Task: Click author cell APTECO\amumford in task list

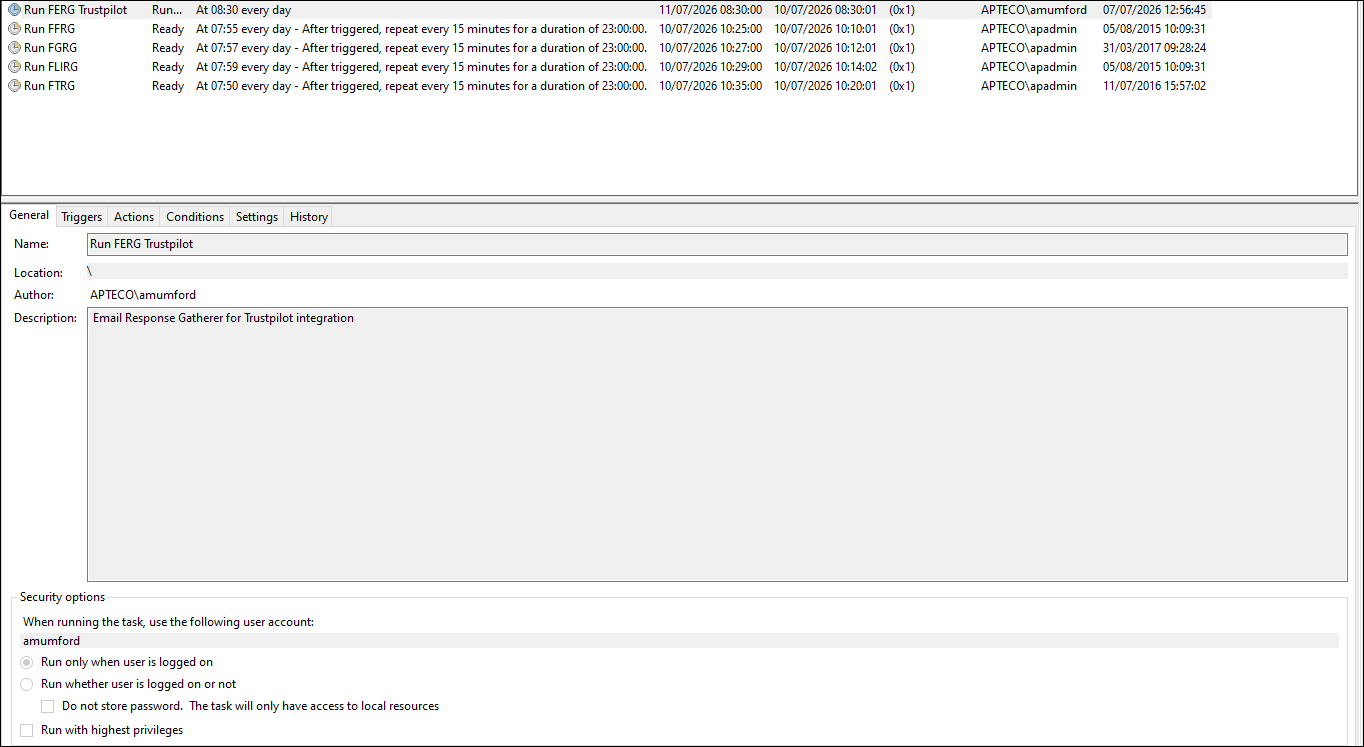Action: coord(1033,10)
